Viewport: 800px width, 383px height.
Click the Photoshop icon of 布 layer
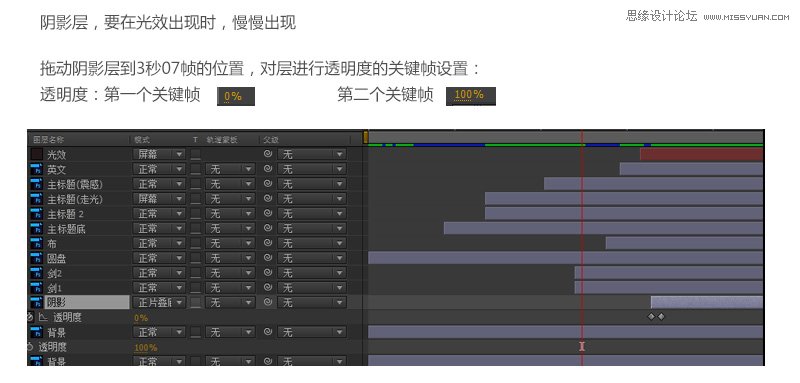(36, 243)
